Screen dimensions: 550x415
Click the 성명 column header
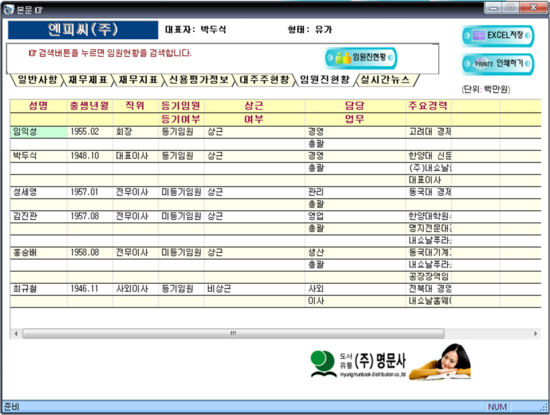(38, 106)
